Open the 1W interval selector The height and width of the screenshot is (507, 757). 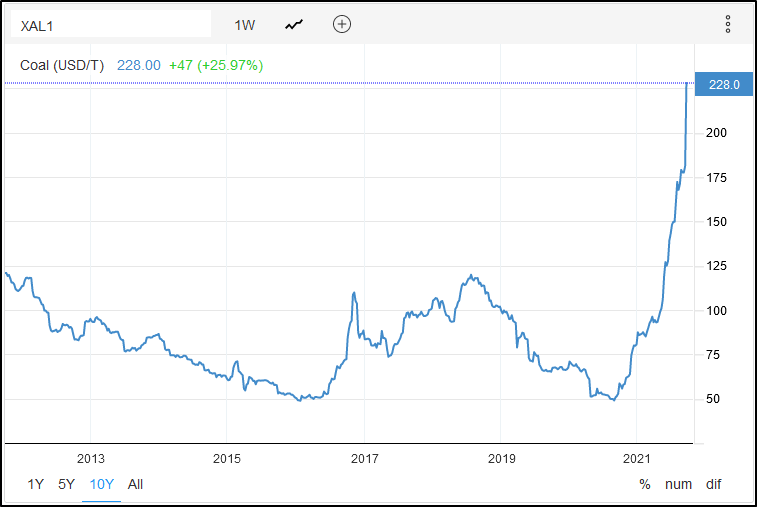(x=244, y=25)
